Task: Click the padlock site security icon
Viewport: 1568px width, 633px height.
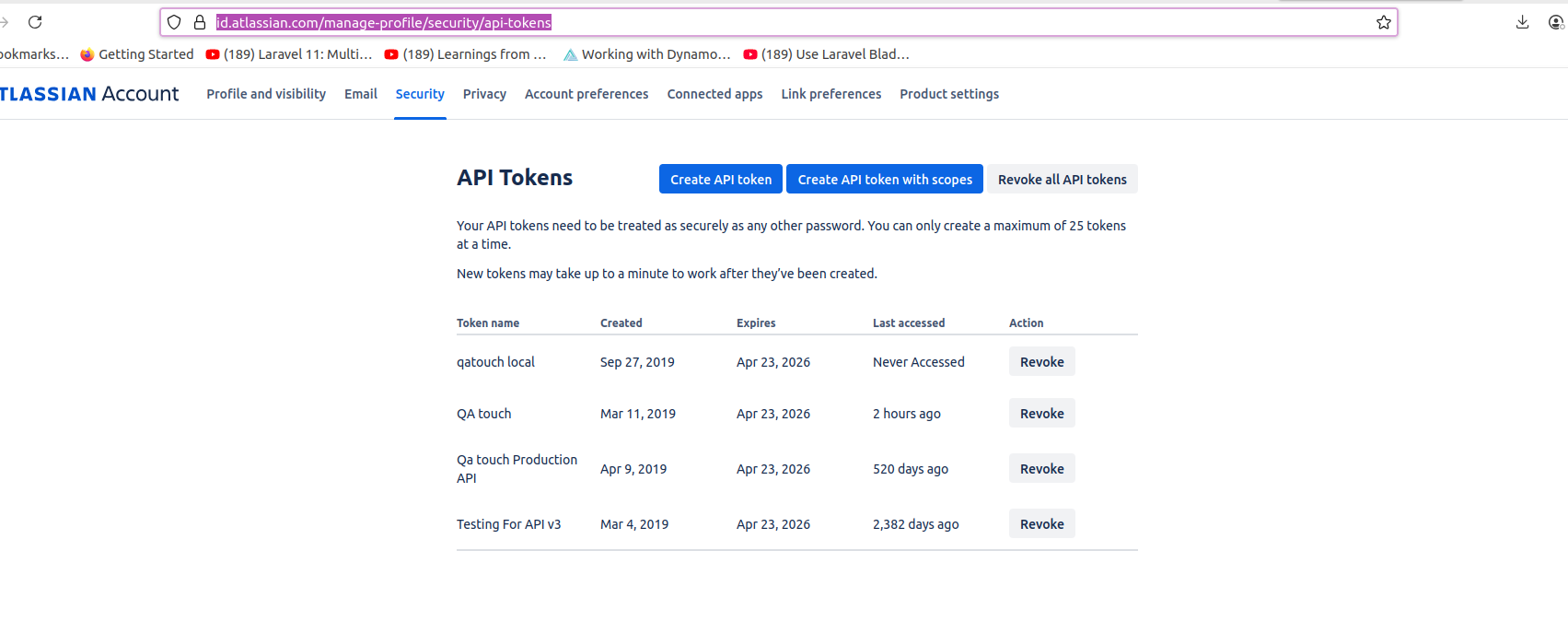Action: pos(199,22)
